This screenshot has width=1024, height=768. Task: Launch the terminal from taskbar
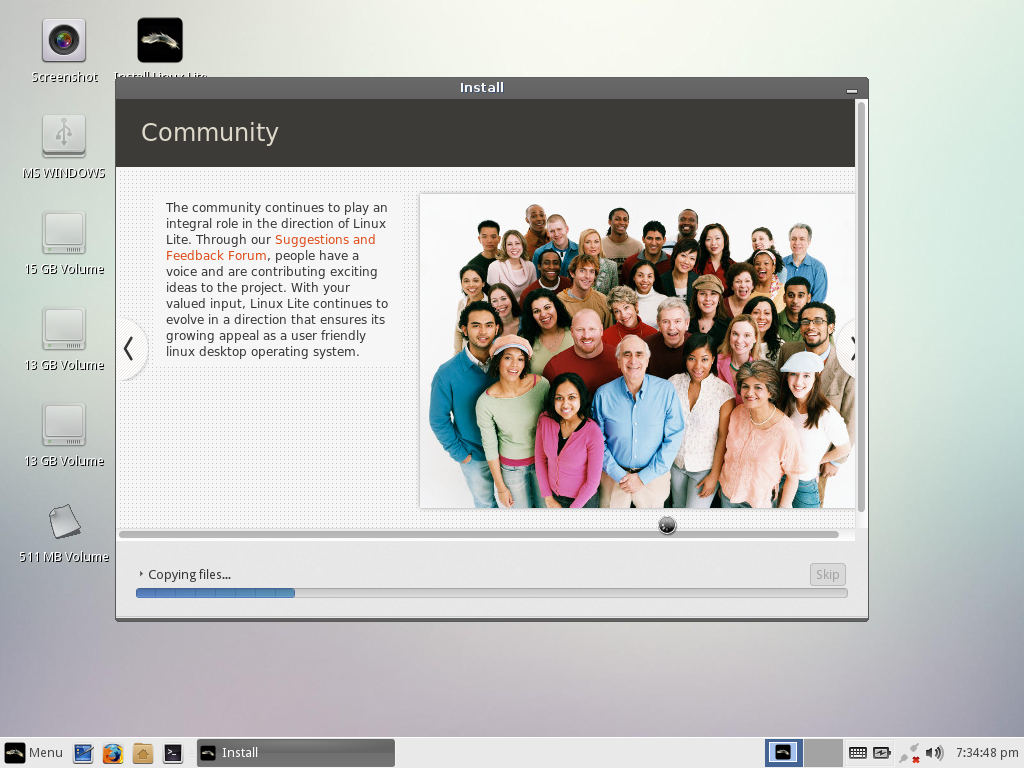click(x=172, y=753)
